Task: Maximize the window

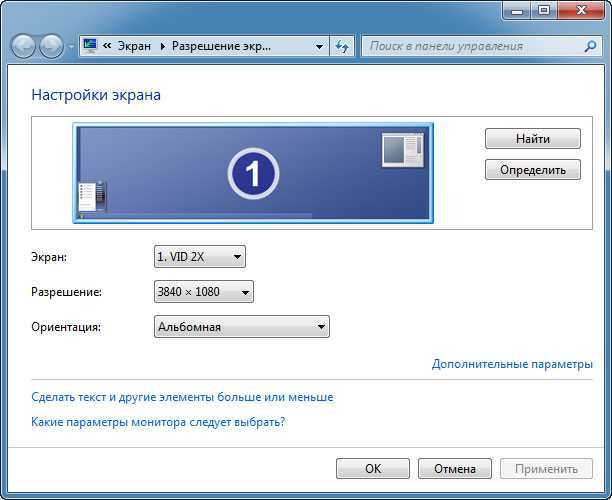Action: (x=544, y=11)
